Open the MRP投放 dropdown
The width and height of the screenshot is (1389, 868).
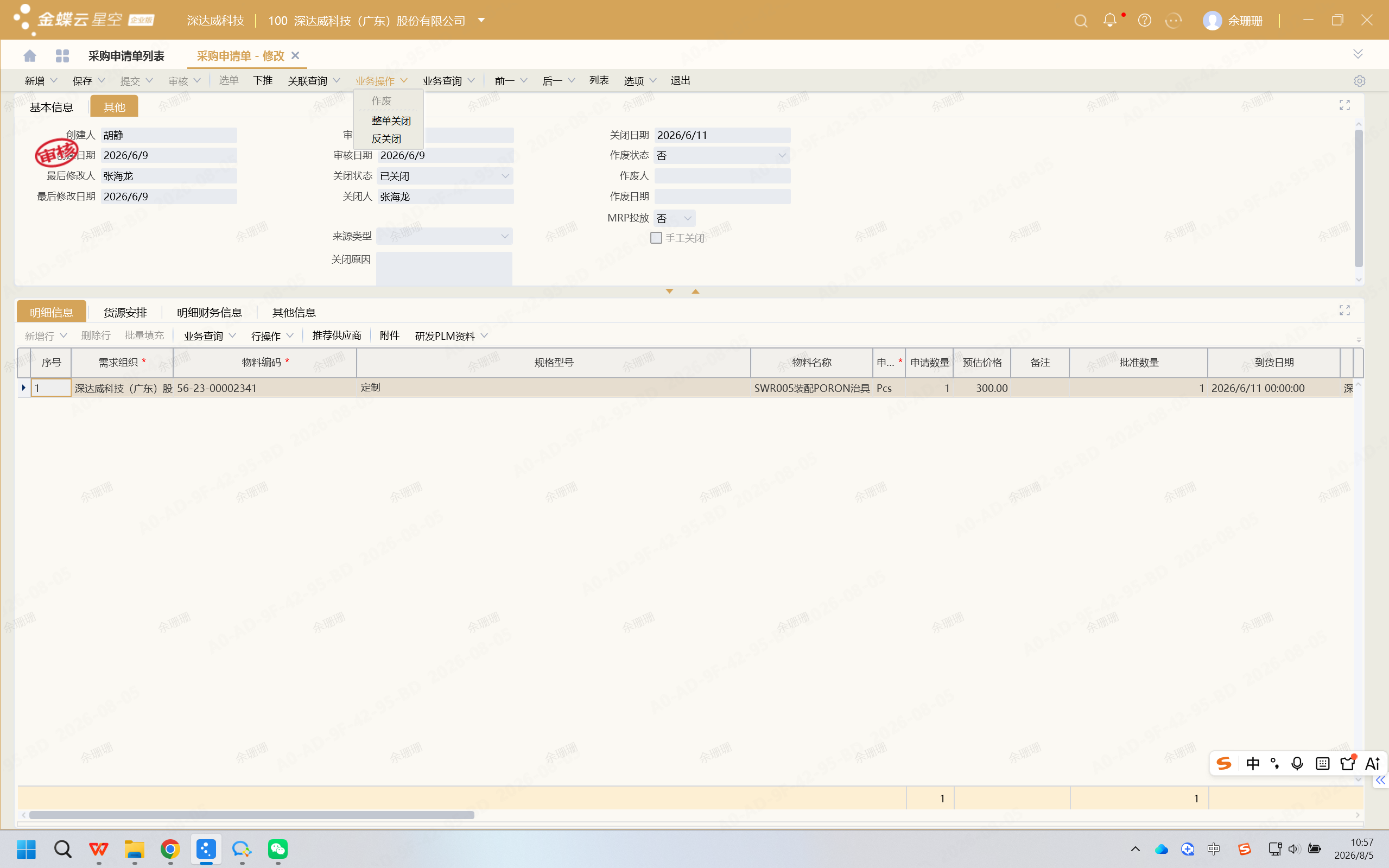pyautogui.click(x=687, y=218)
